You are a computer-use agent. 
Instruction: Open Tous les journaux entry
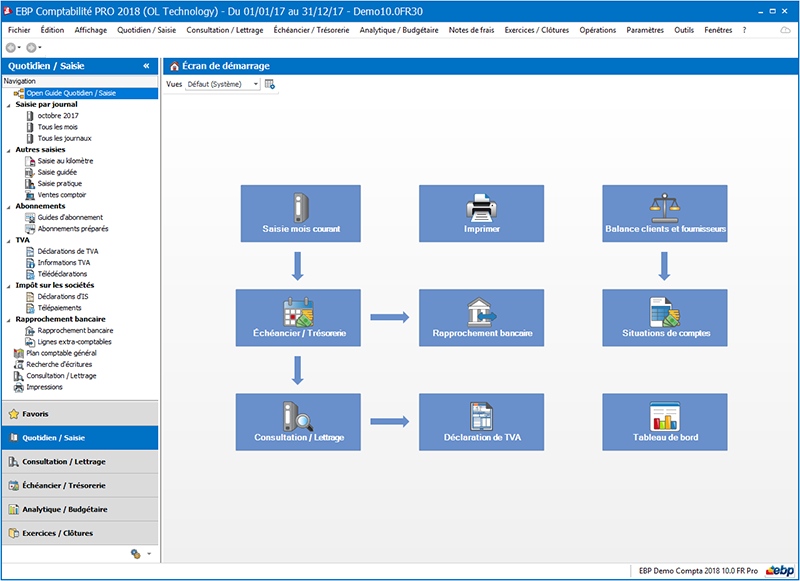pos(64,138)
